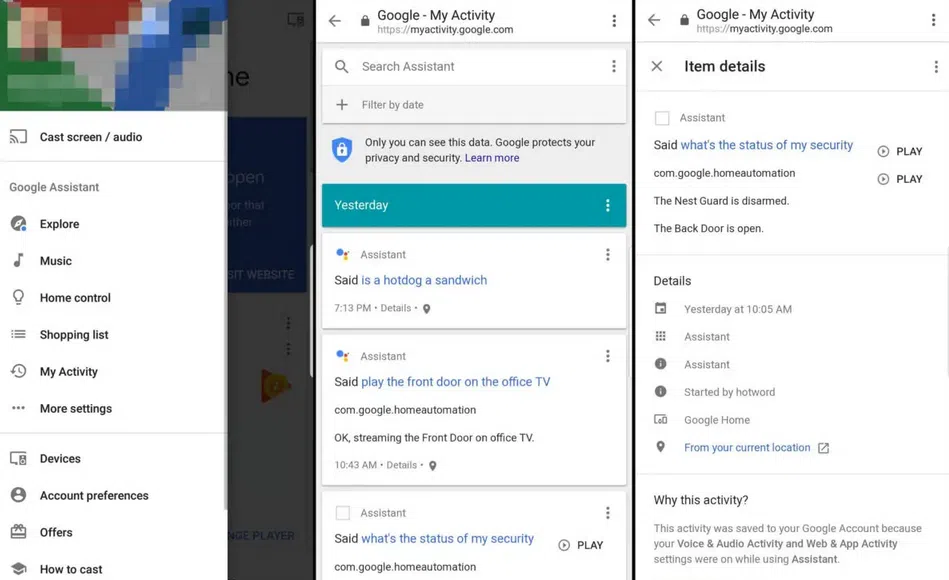Play the 'Said' audio in Item details
Screen dimensions: 949x580
click(899, 151)
